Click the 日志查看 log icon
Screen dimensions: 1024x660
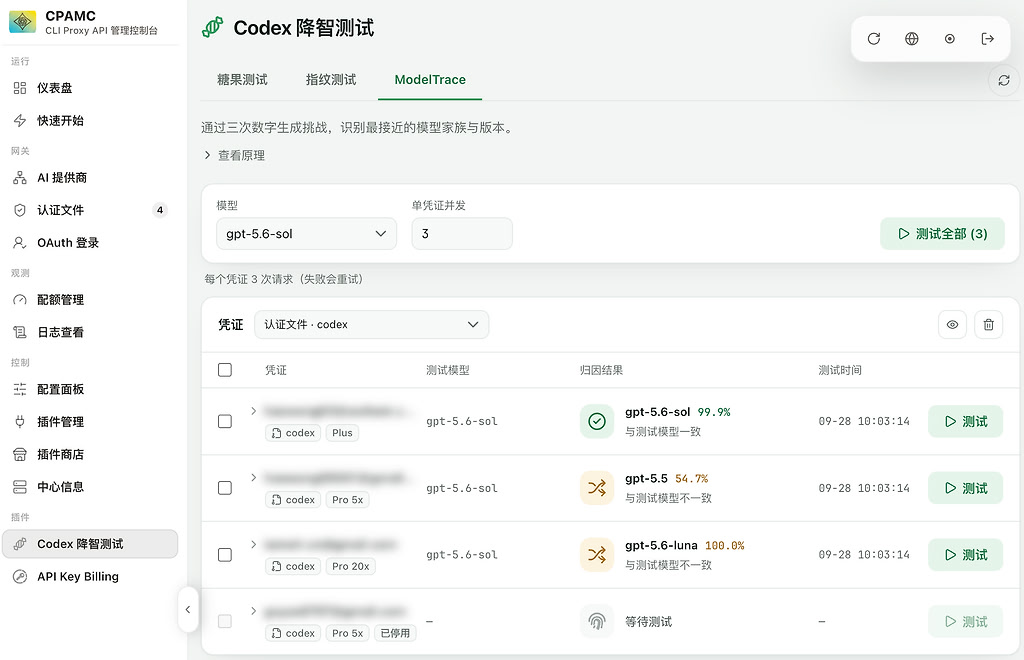coord(20,332)
